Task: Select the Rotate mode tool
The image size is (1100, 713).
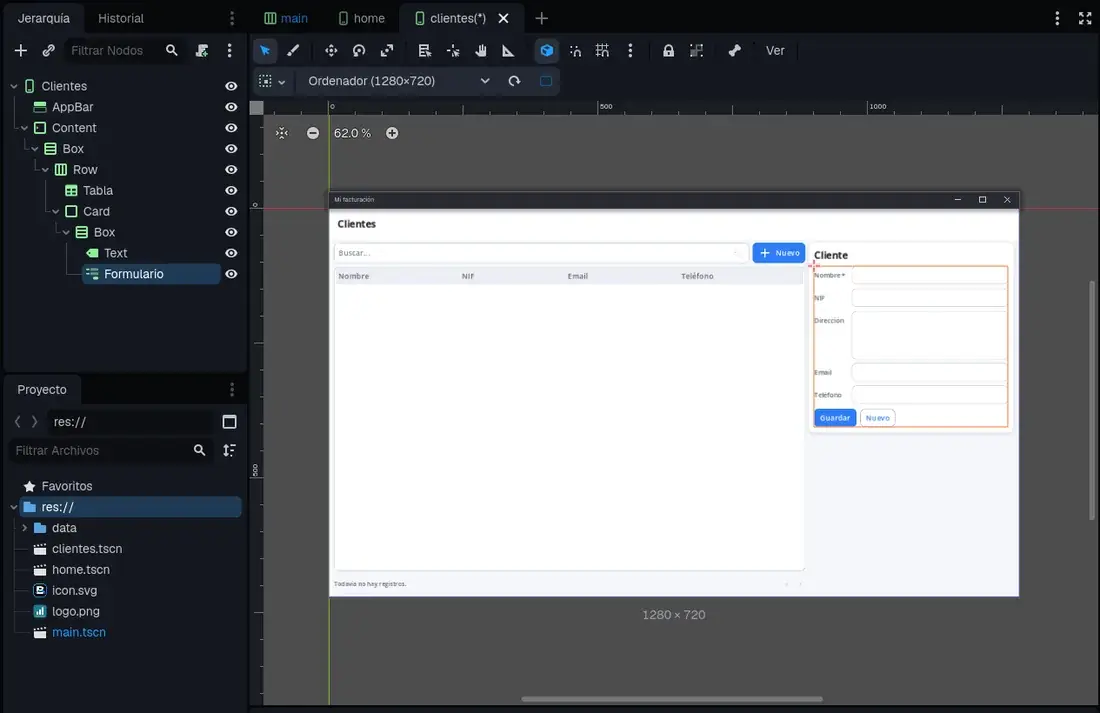Action: coord(358,51)
